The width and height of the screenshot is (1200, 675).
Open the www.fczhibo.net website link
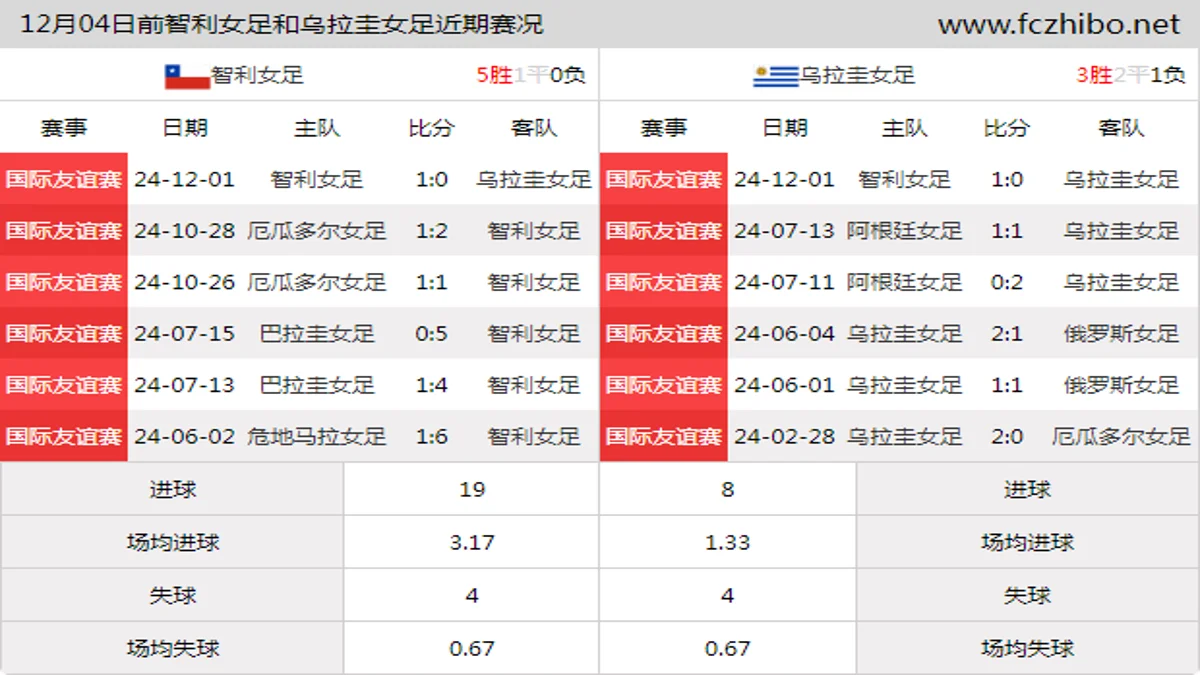pyautogui.click(x=1059, y=24)
